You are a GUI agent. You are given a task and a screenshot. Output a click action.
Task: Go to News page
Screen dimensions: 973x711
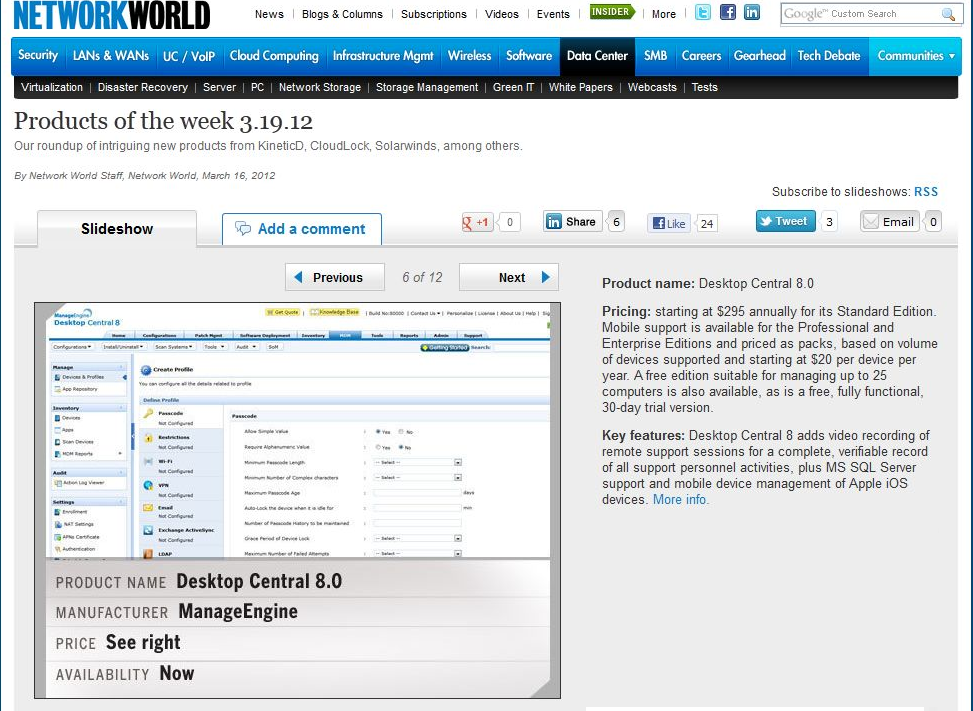269,14
